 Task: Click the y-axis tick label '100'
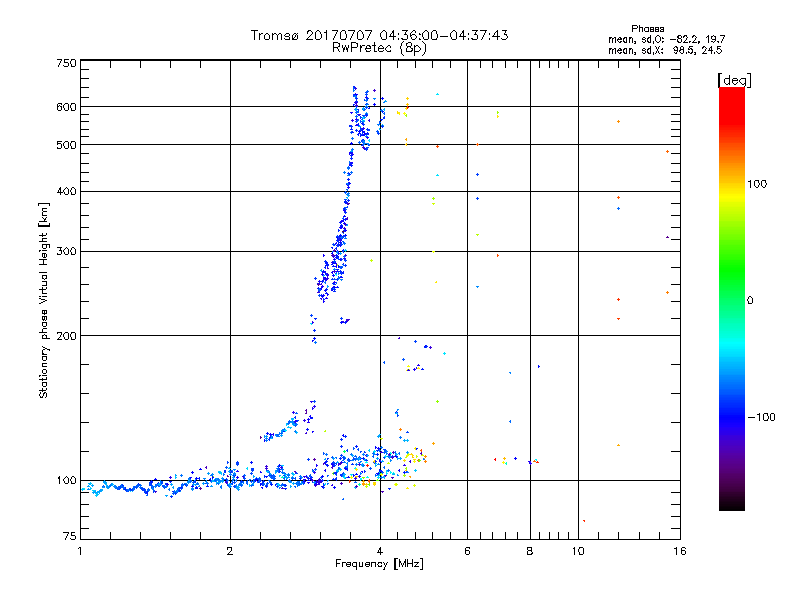(x=66, y=481)
